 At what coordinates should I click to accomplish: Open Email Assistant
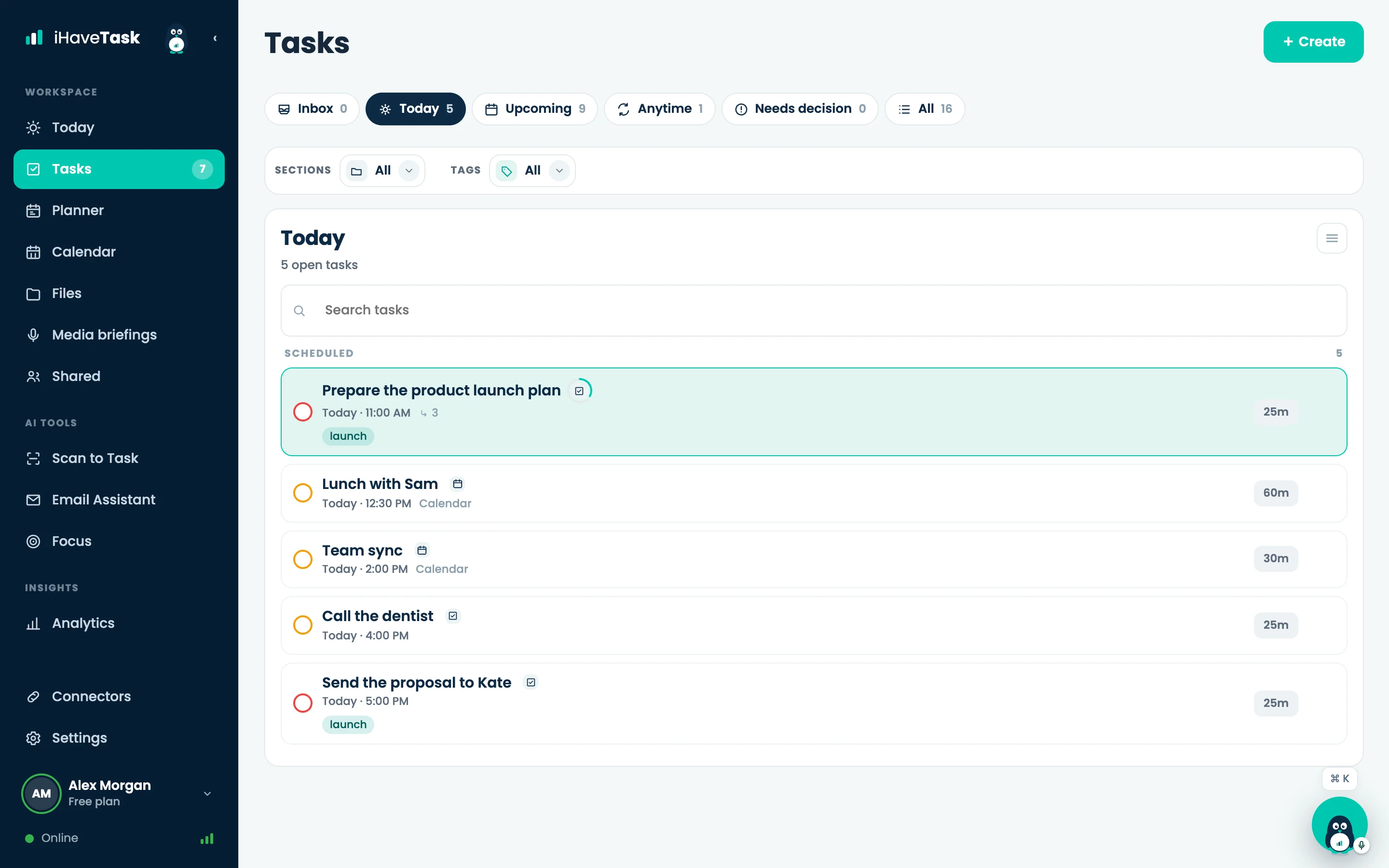coord(119,500)
